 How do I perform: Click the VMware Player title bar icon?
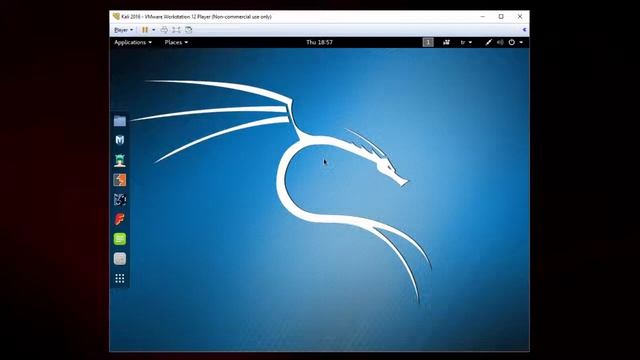(x=116, y=16)
